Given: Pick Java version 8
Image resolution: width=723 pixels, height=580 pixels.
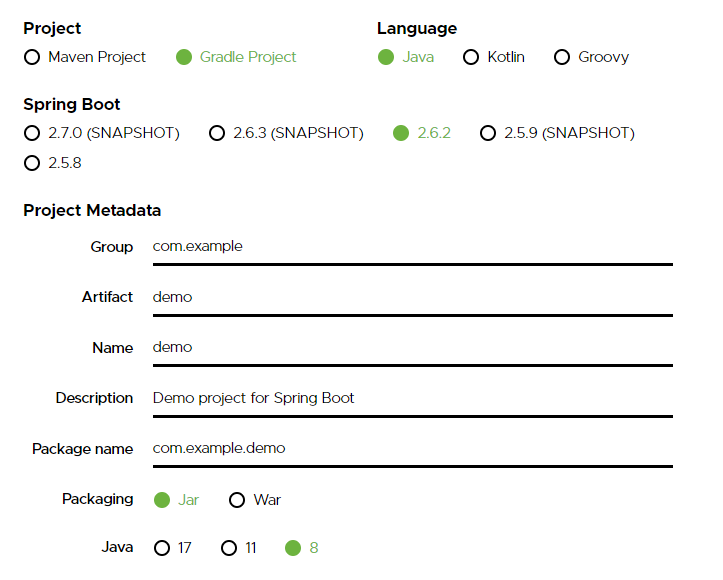Looking at the screenshot, I should tap(293, 548).
